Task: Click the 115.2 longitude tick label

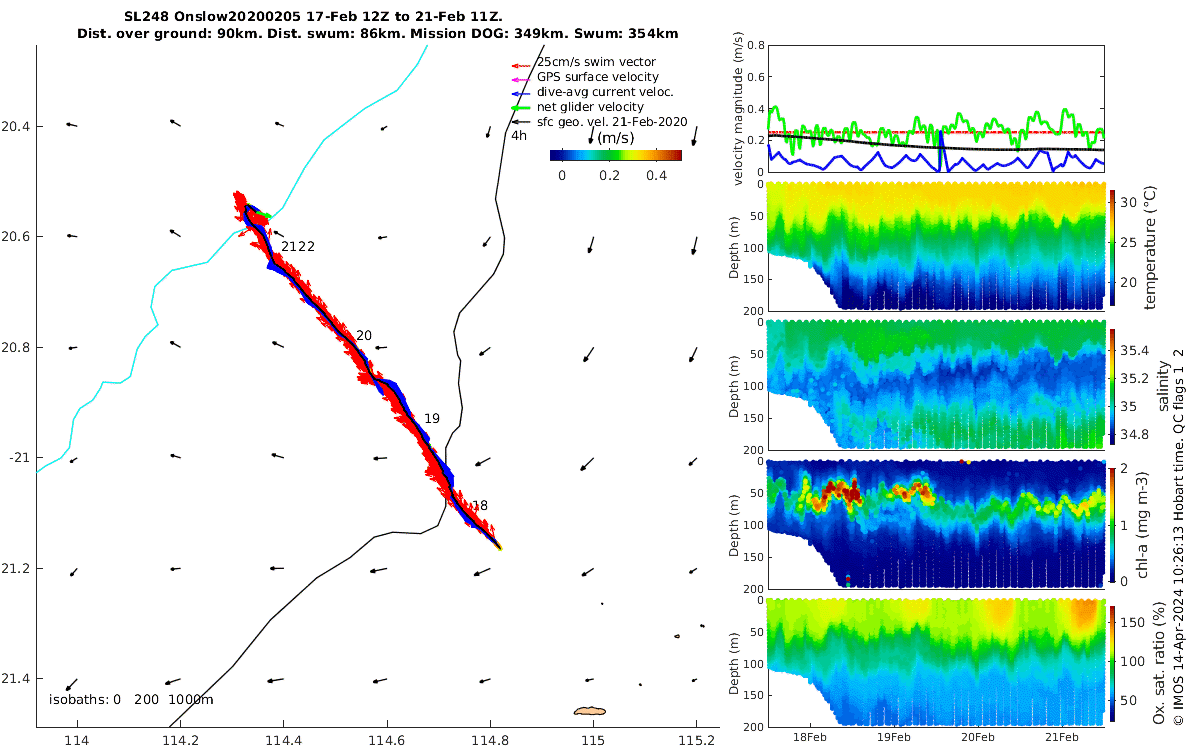Action: click(x=697, y=741)
